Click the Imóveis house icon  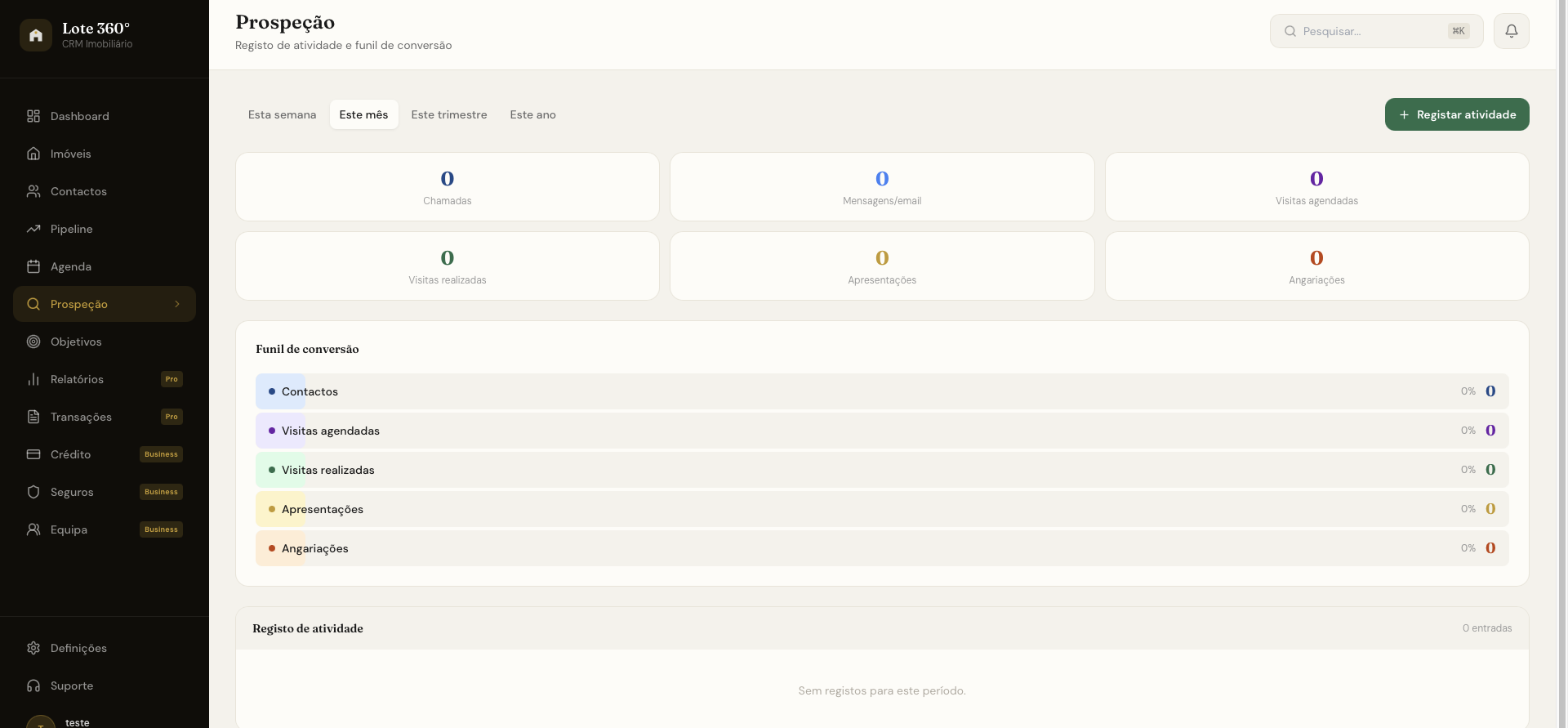coord(33,154)
